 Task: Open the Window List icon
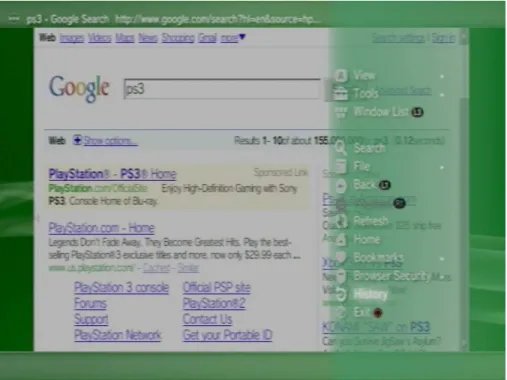pos(340,112)
